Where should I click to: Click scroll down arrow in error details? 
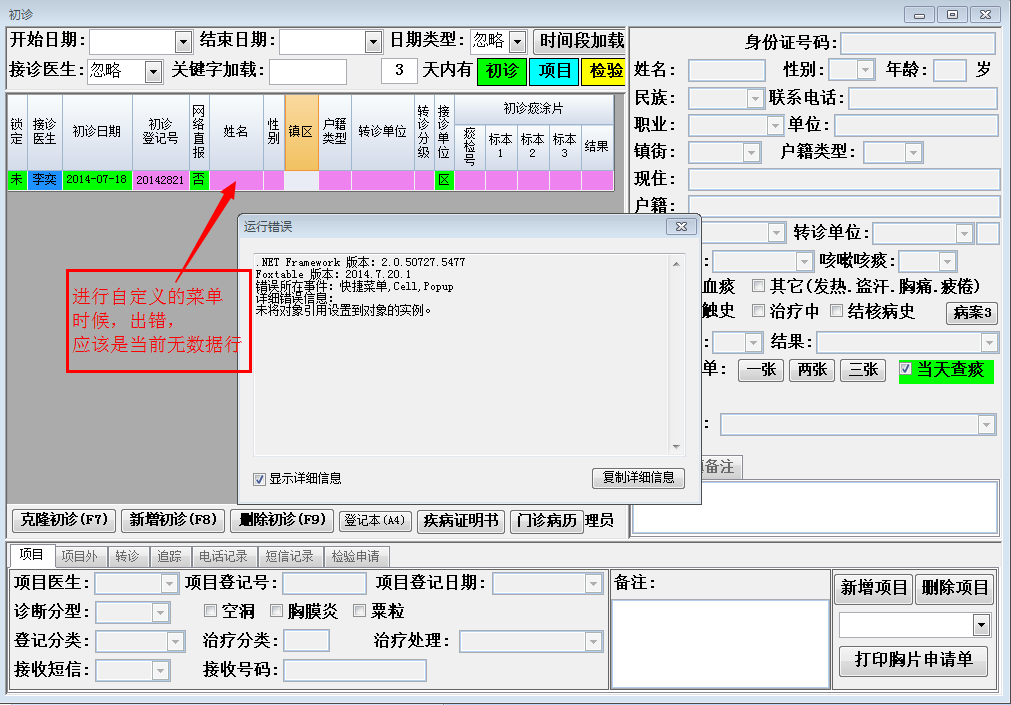tap(677, 447)
